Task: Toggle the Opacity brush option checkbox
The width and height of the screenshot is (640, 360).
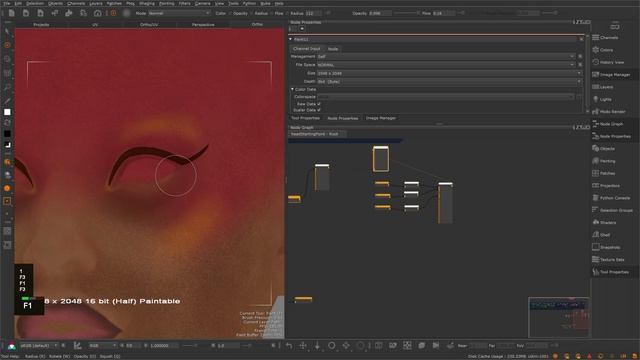Action: 251,13
